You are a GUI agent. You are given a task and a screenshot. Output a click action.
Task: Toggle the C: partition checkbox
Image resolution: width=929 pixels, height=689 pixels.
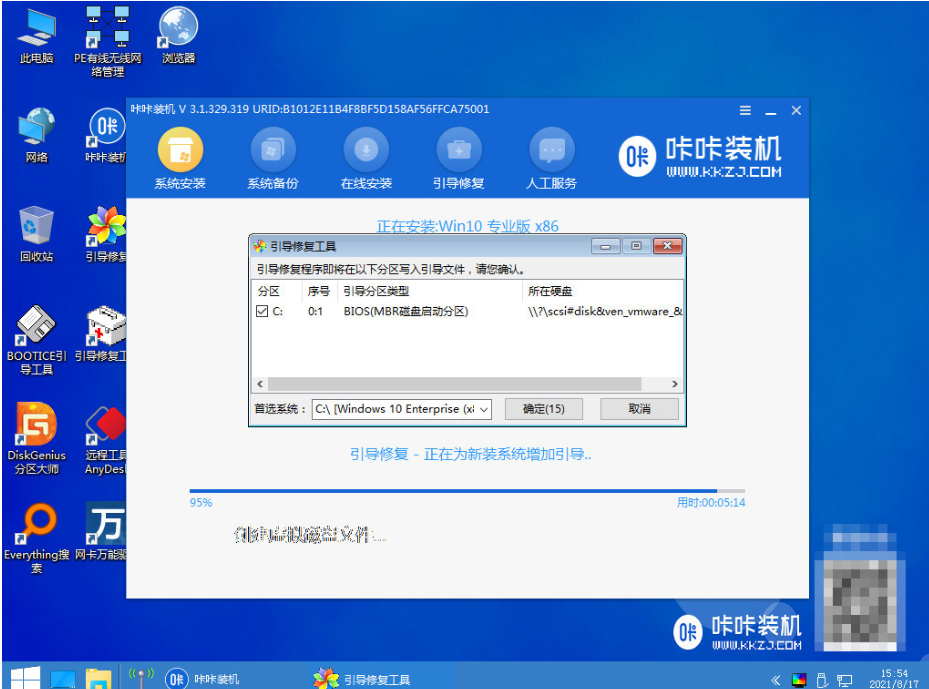[262, 311]
